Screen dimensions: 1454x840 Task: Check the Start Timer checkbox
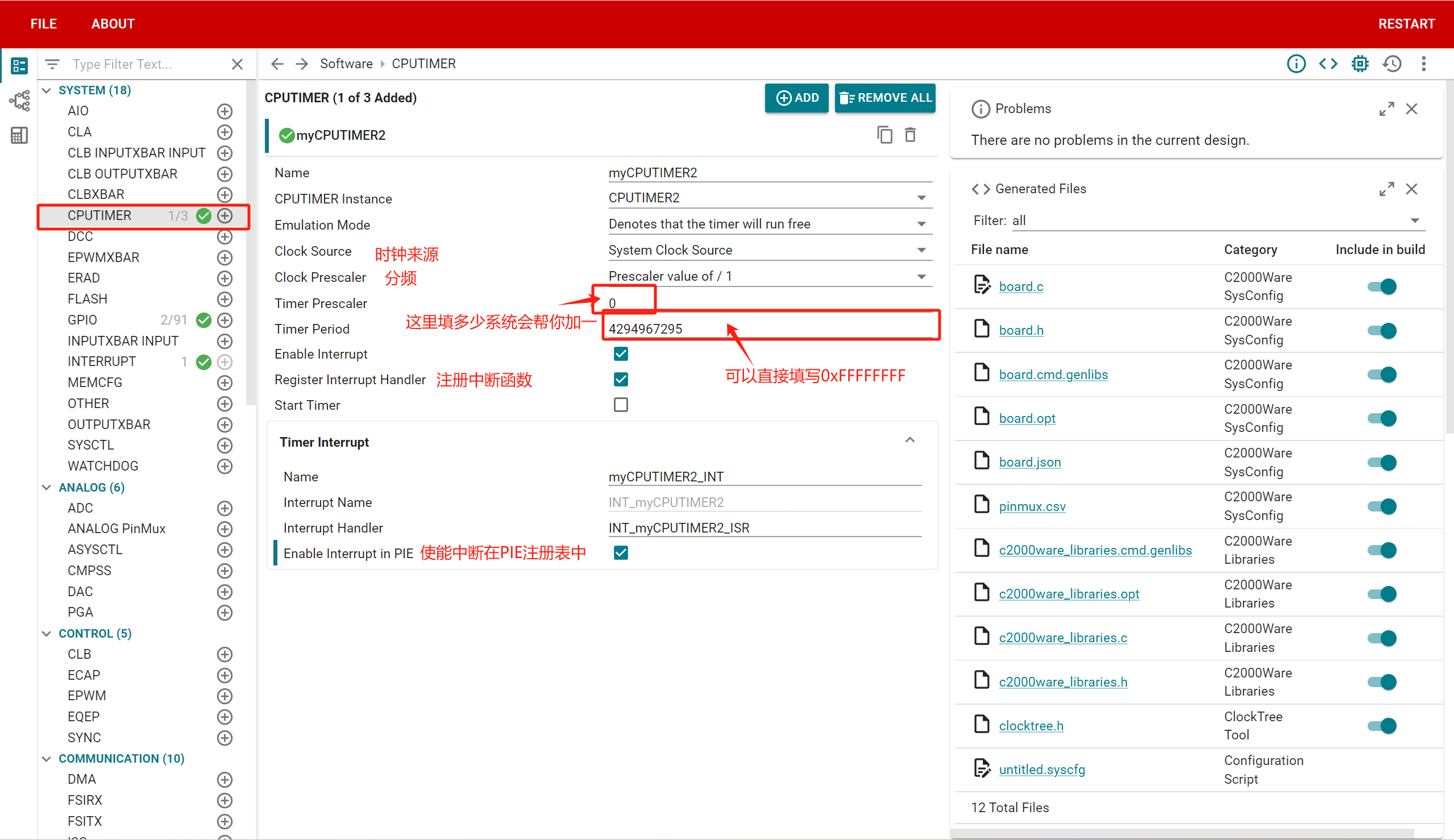[x=621, y=405]
